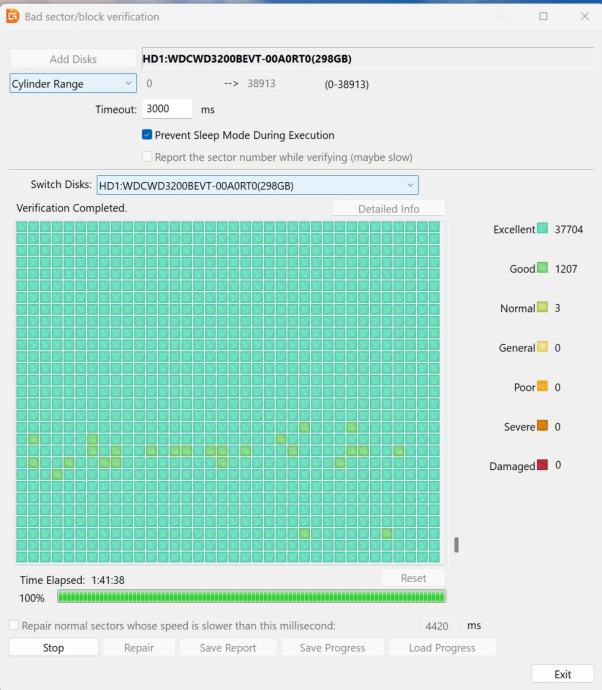This screenshot has height=690, width=602.
Task: Click the Excellent teal legend swatch
Action: click(x=542, y=229)
